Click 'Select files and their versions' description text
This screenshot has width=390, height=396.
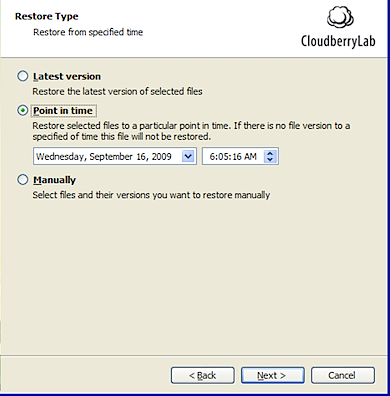[x=151, y=195]
